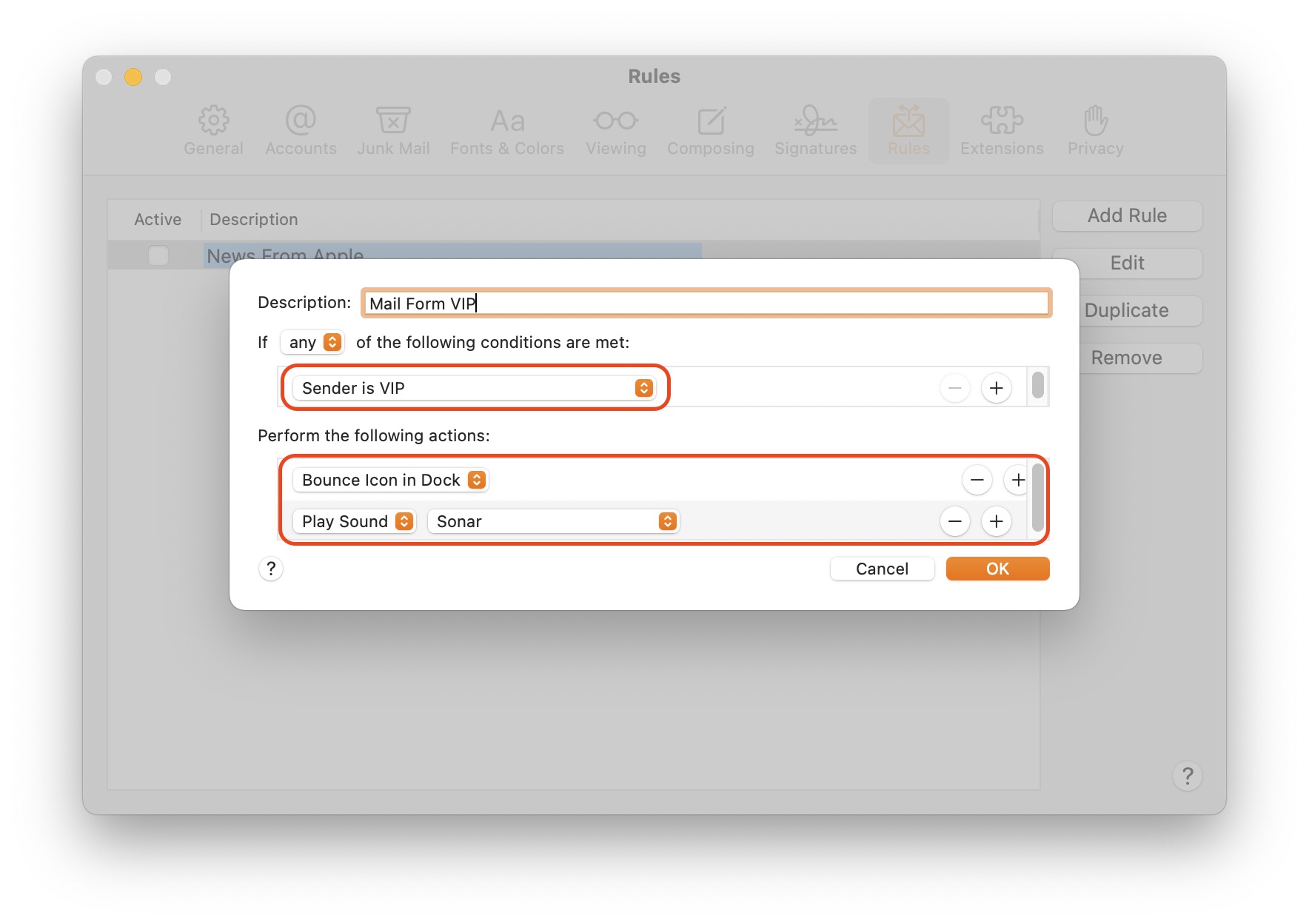1309x924 pixels.
Task: Toggle Active checkbox for News From Apple
Action: [158, 255]
